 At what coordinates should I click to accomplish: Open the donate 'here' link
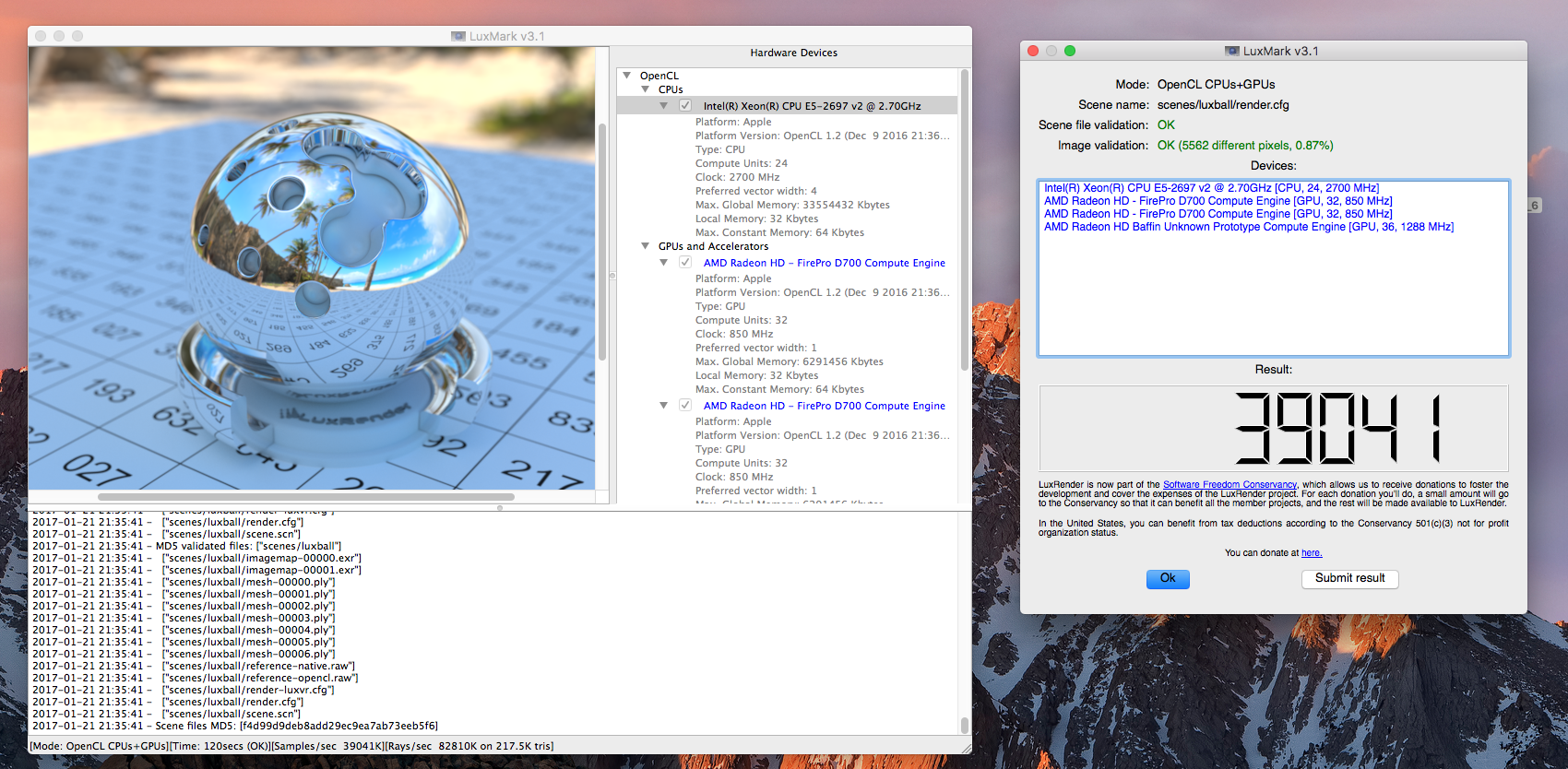tap(1312, 553)
